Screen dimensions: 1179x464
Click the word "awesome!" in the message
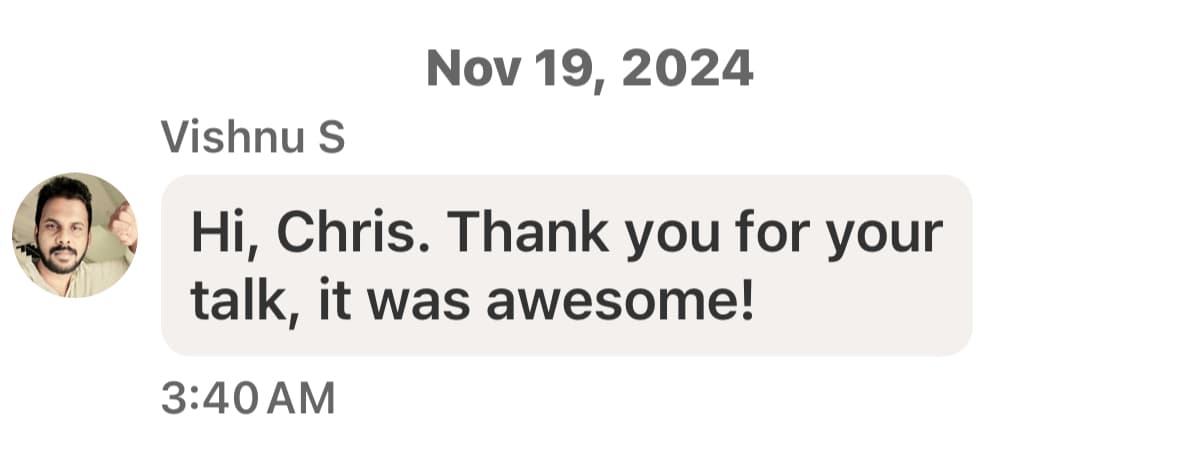(x=620, y=301)
